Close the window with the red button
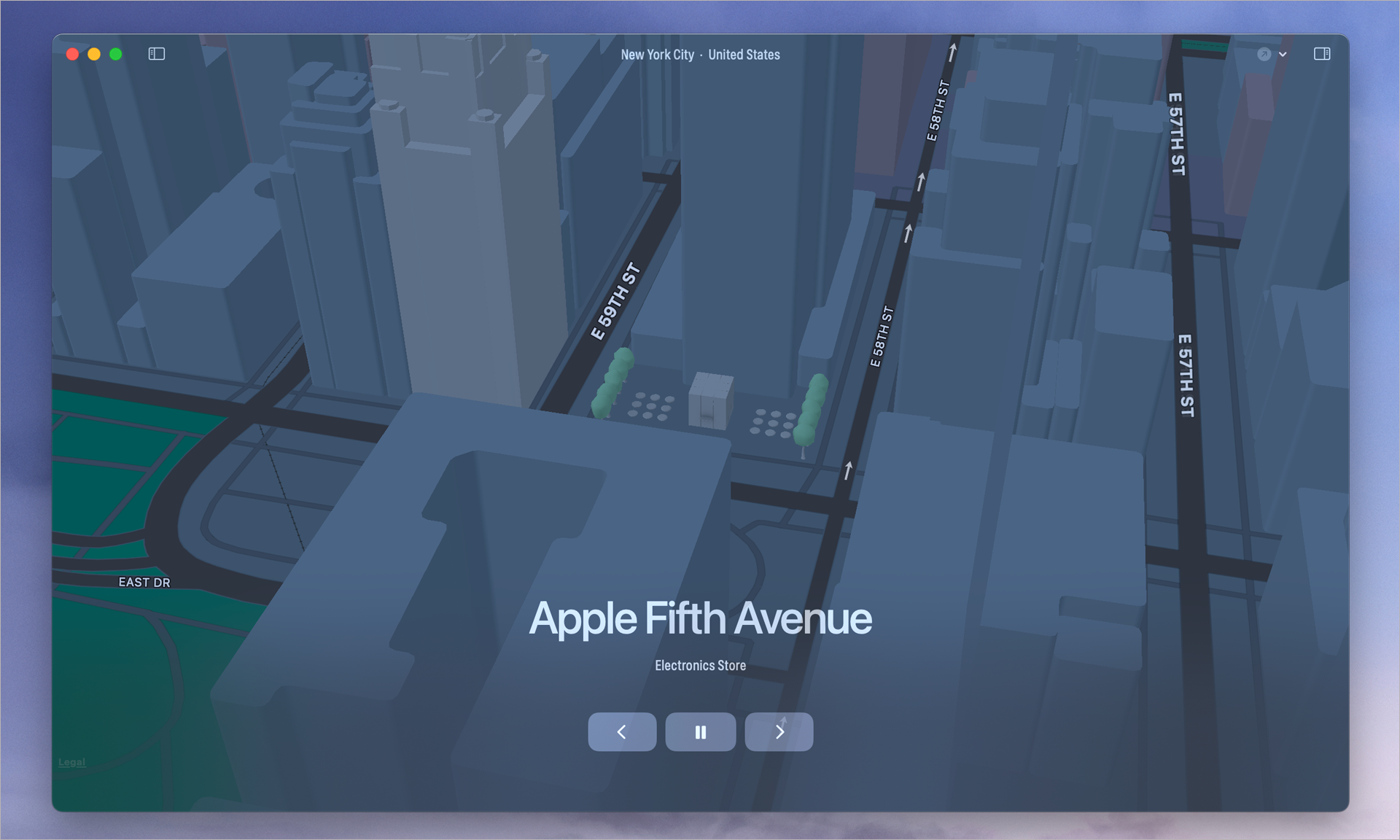1400x840 pixels. [x=72, y=54]
